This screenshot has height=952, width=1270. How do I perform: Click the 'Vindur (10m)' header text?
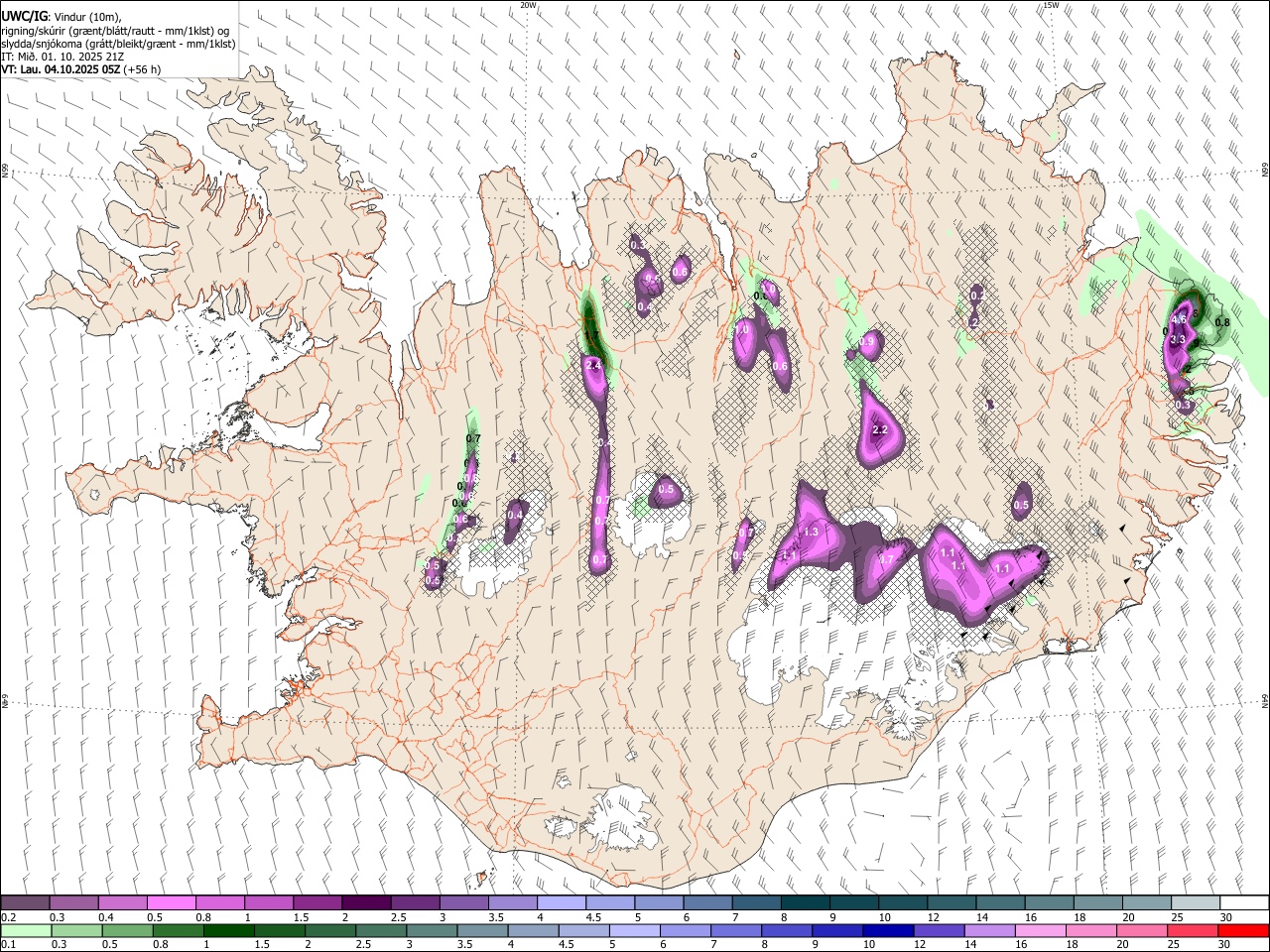coord(87,16)
